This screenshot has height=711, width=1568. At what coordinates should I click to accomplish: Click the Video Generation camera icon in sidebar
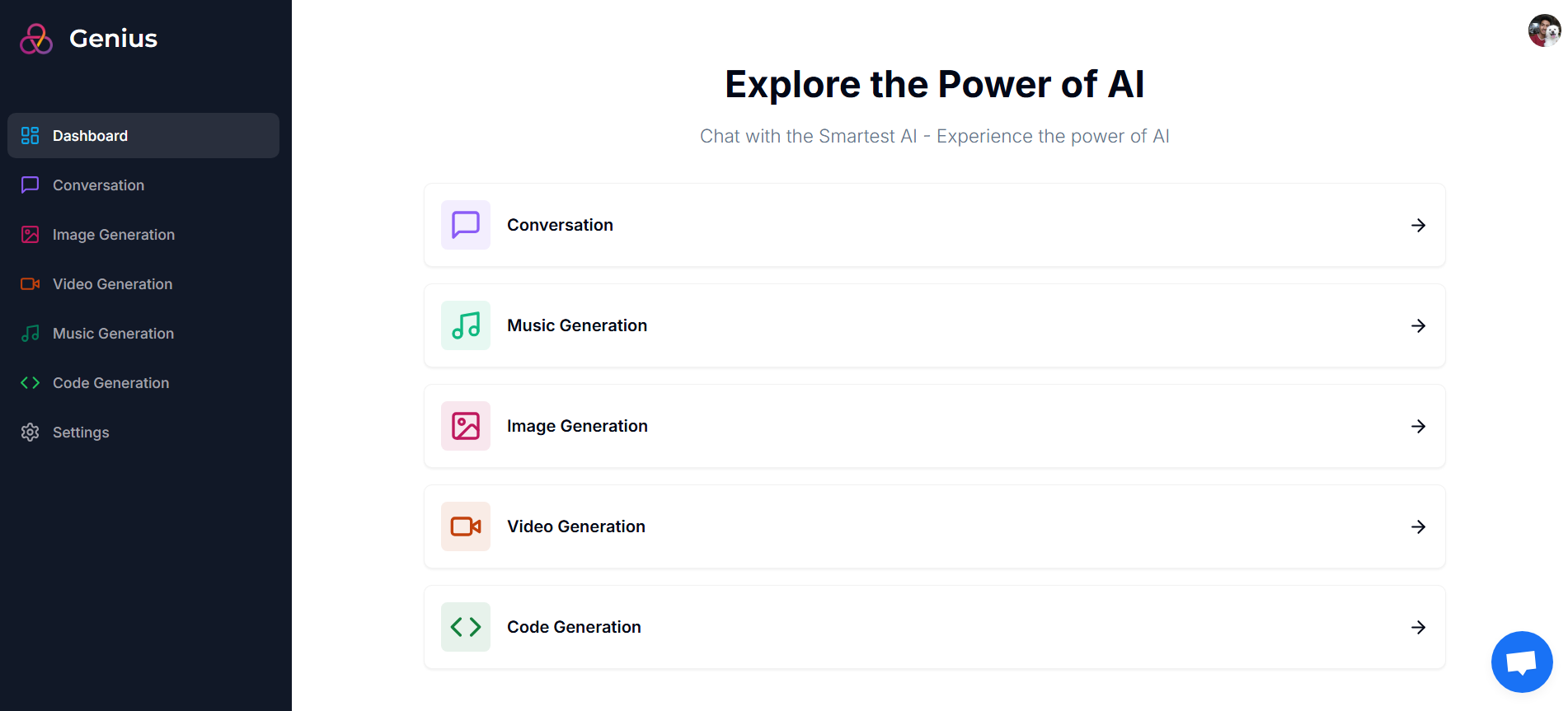[30, 283]
